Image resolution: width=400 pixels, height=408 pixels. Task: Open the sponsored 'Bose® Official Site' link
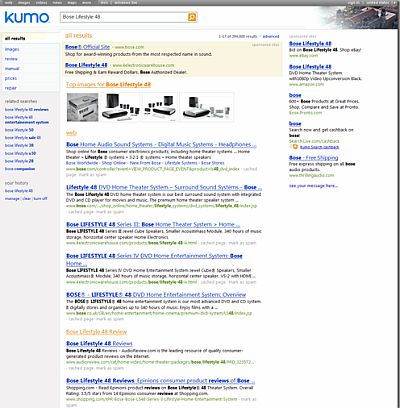click(x=87, y=47)
